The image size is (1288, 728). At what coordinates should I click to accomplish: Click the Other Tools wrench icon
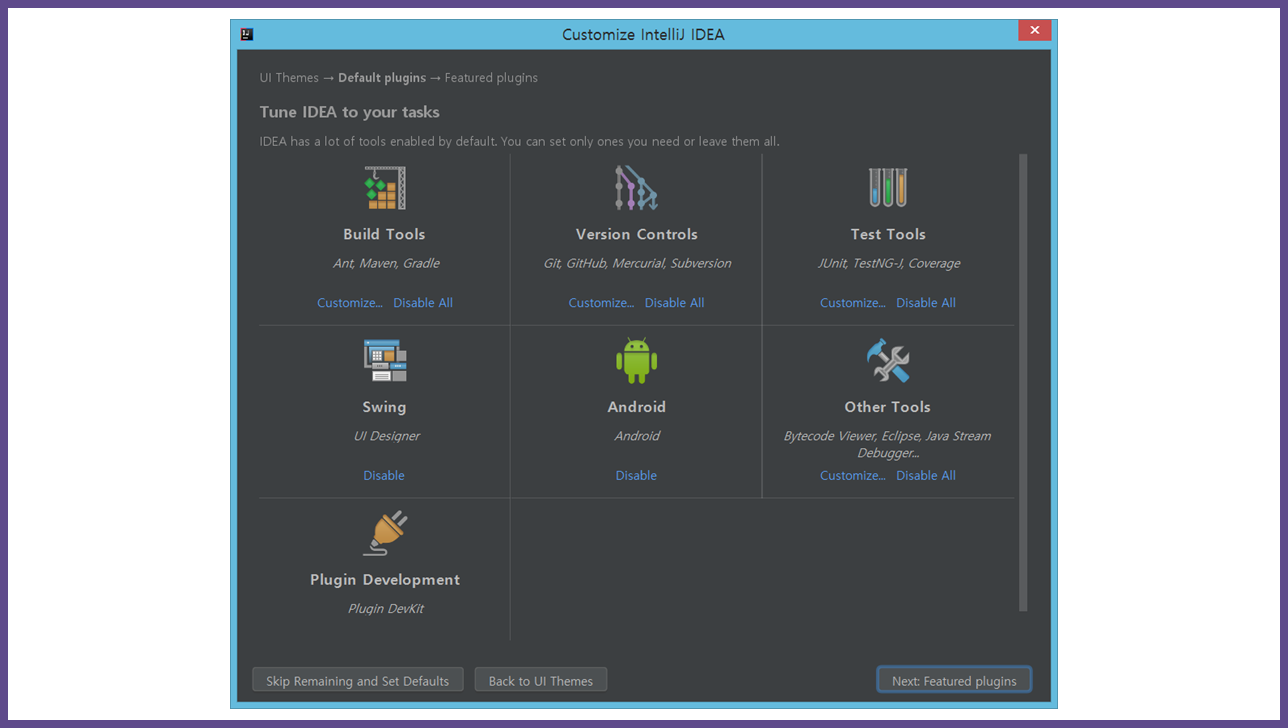pos(888,360)
